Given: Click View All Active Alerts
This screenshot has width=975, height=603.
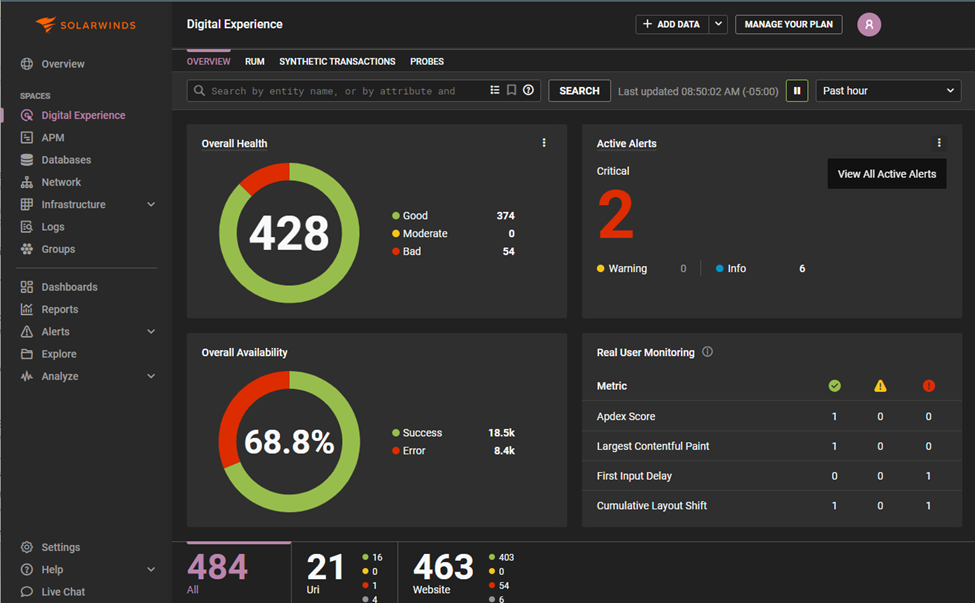Looking at the screenshot, I should (x=886, y=173).
